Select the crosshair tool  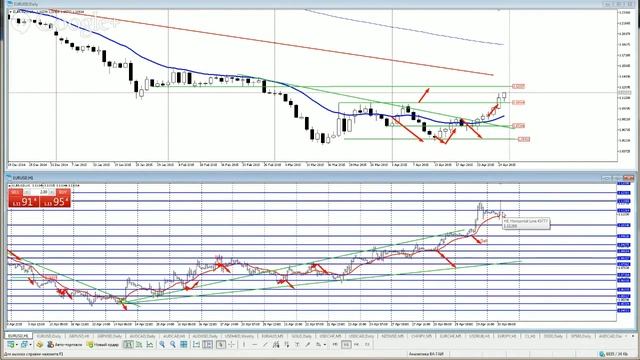point(231,345)
